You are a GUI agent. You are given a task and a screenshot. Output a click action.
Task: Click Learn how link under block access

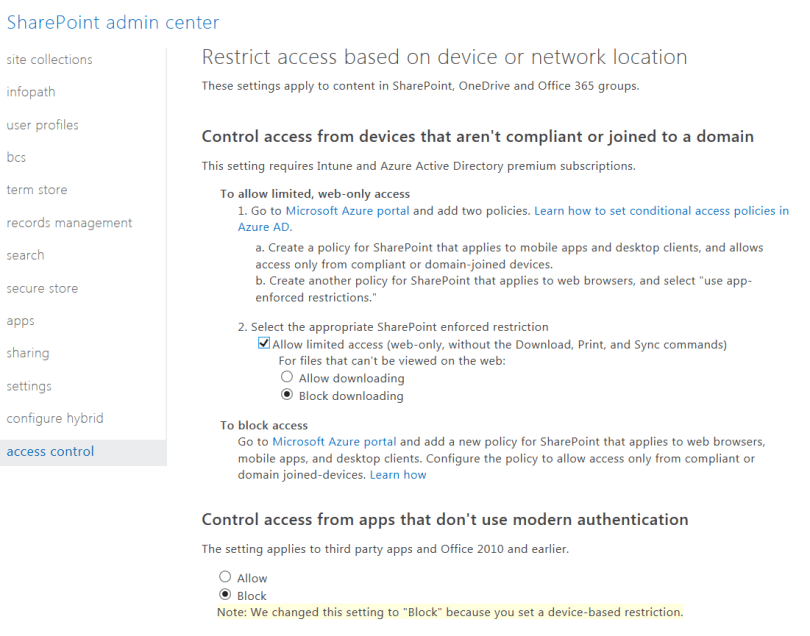pyautogui.click(x=398, y=475)
